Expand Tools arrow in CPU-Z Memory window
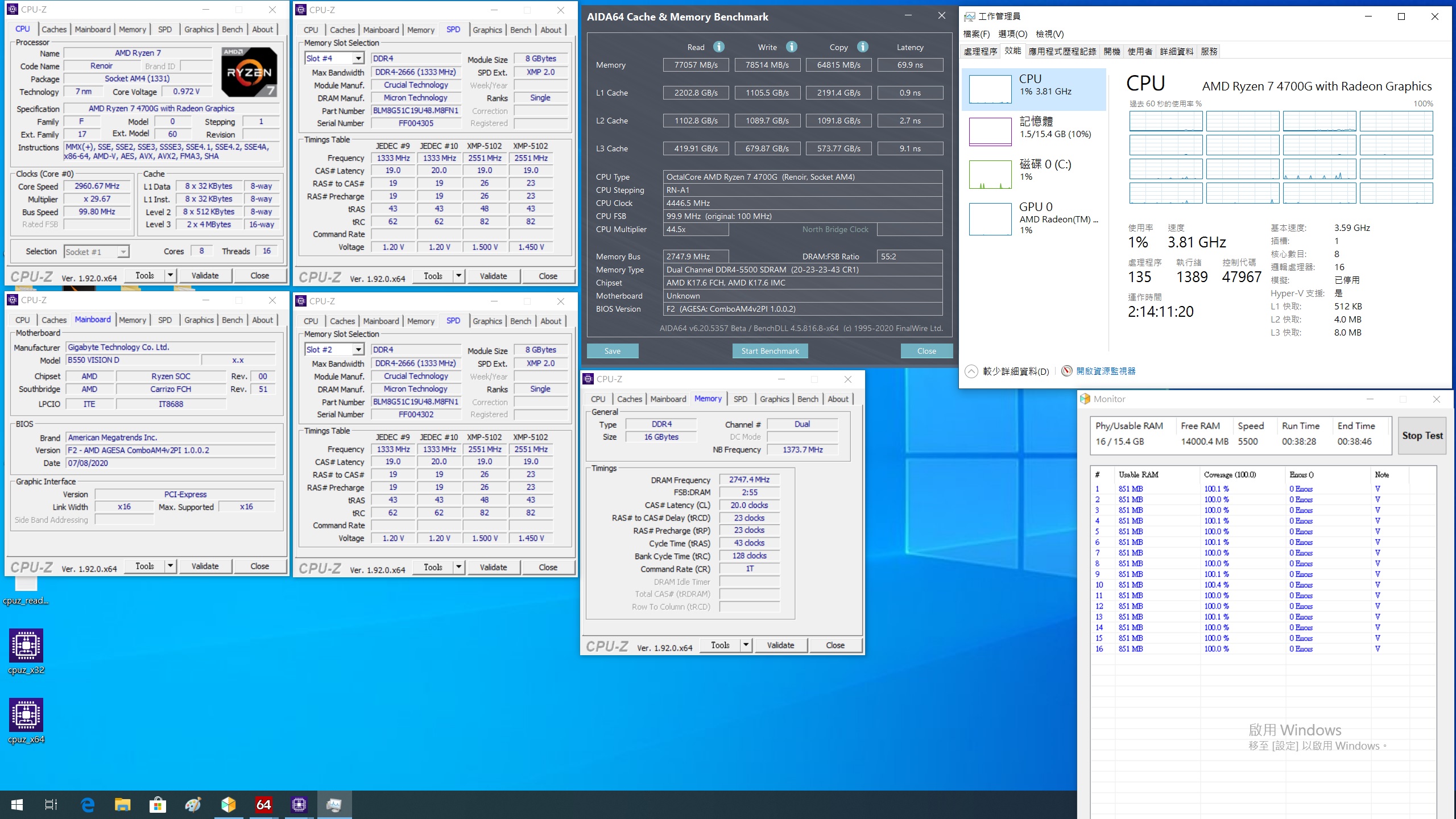The width and height of the screenshot is (1456, 819). tap(746, 645)
